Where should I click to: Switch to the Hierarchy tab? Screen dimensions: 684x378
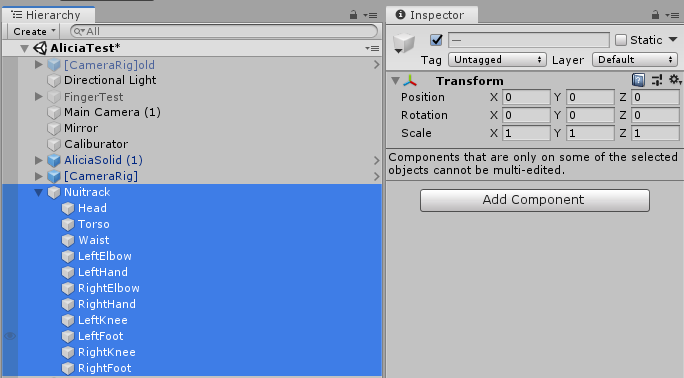click(47, 15)
